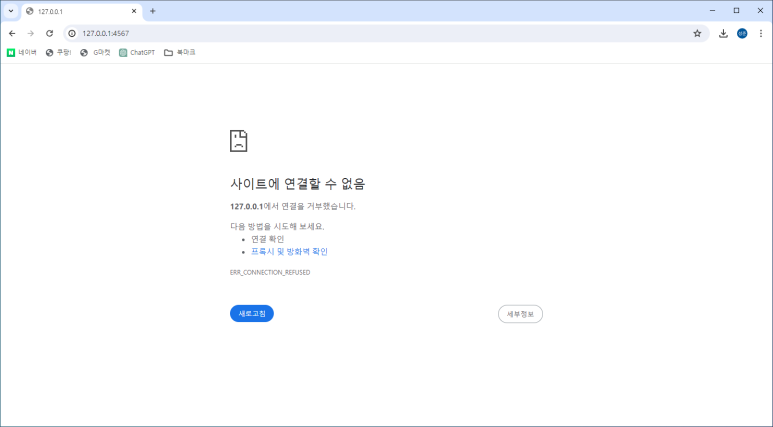Open the G마켓 bookmark

pyautogui.click(x=95, y=52)
